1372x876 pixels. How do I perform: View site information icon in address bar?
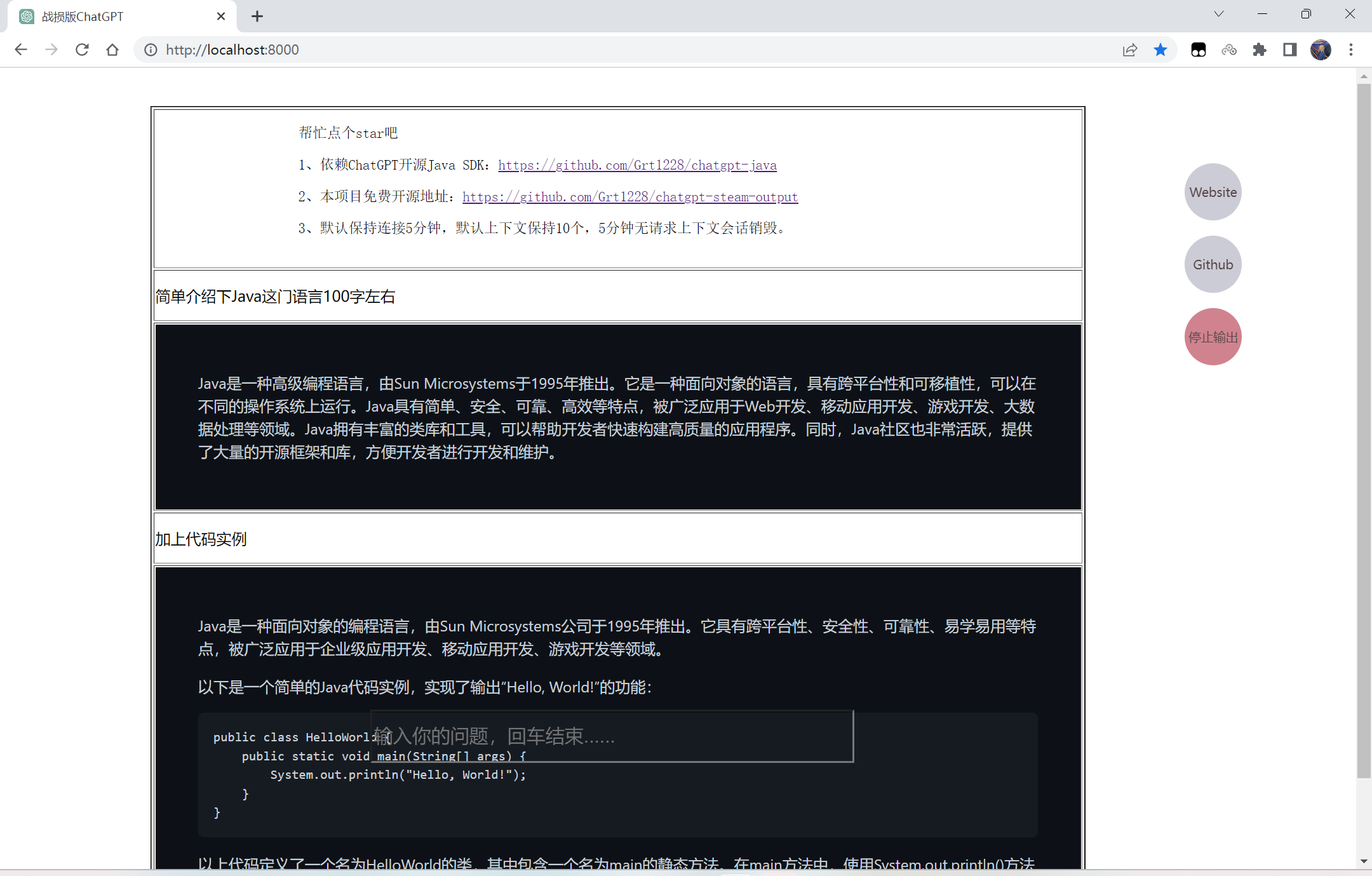pos(151,50)
